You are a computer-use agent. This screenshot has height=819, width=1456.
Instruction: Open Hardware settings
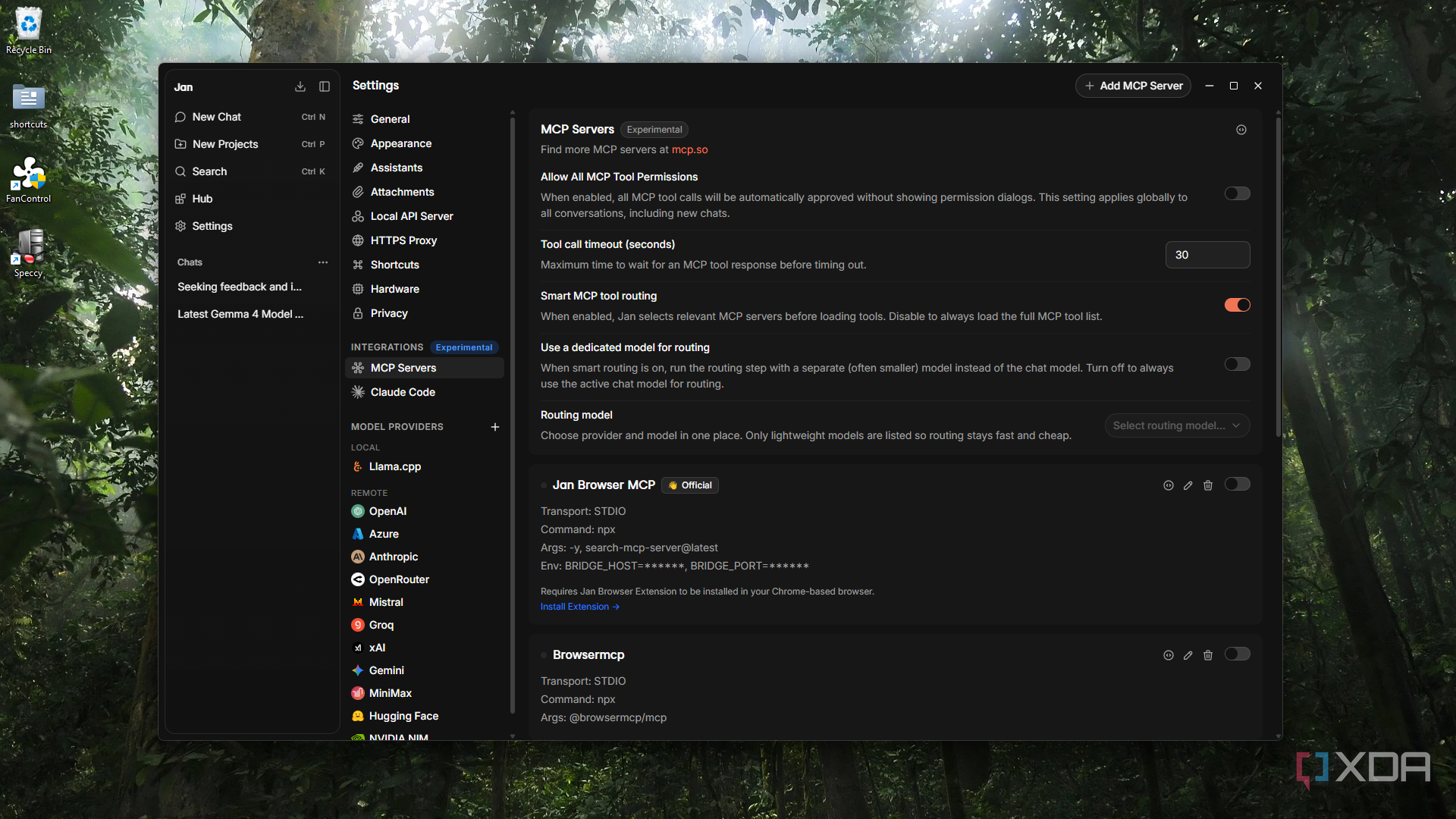coord(425,289)
